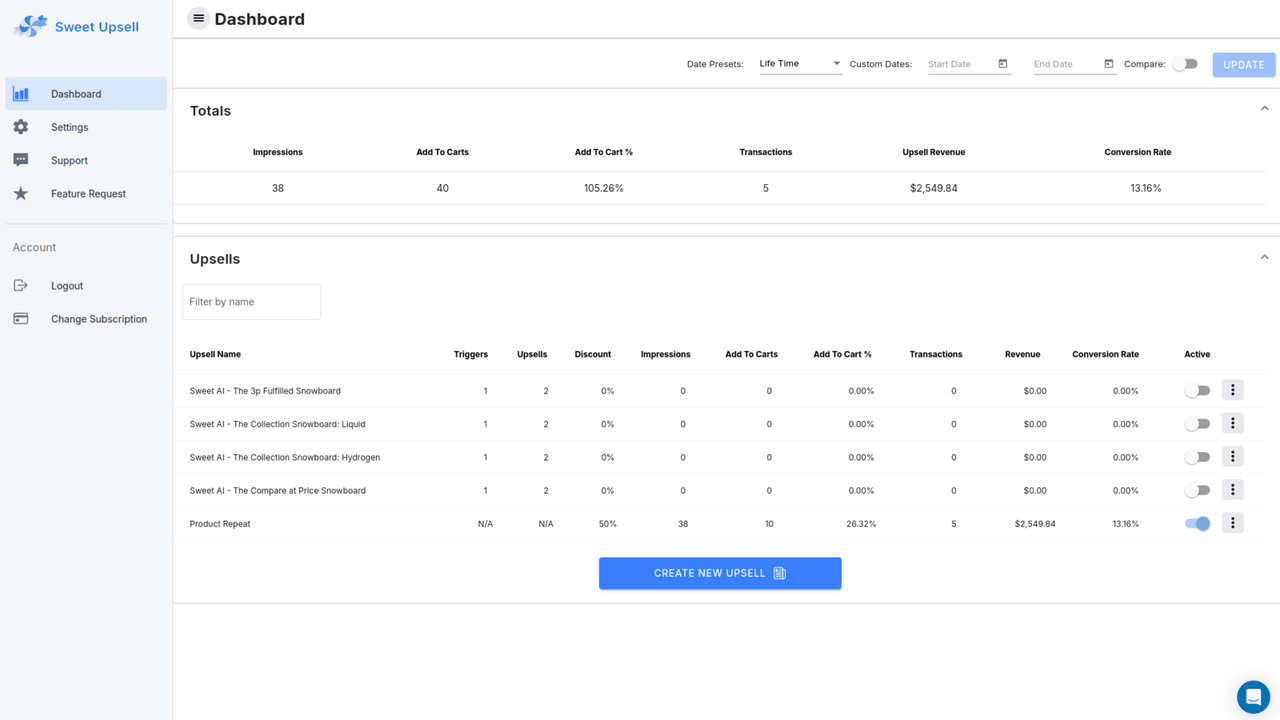This screenshot has width=1280, height=720.
Task: Activate the Sweet AI 3p Fulfilled Snowboard upsell
Action: (1197, 390)
